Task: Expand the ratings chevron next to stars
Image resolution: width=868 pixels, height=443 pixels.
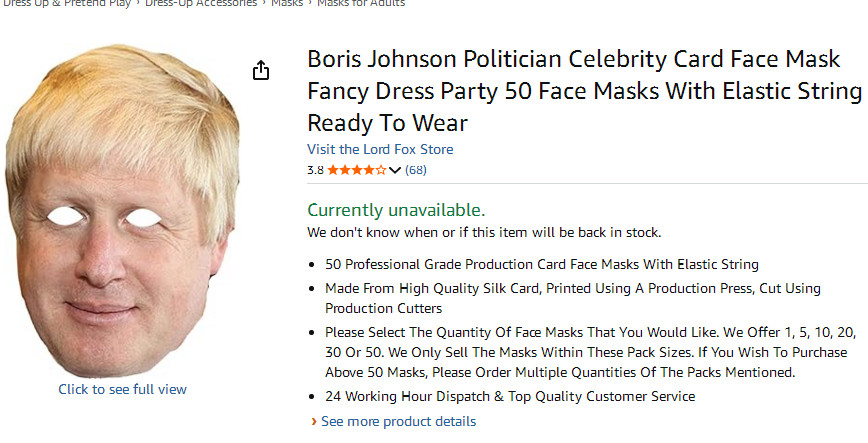Action: pyautogui.click(x=395, y=171)
